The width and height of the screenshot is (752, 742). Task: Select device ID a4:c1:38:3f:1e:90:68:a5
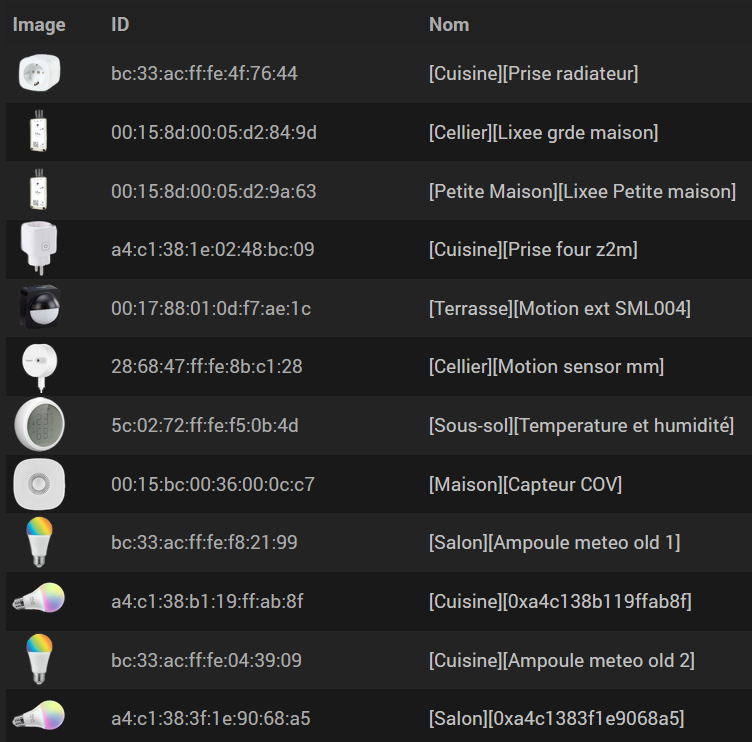(x=211, y=718)
